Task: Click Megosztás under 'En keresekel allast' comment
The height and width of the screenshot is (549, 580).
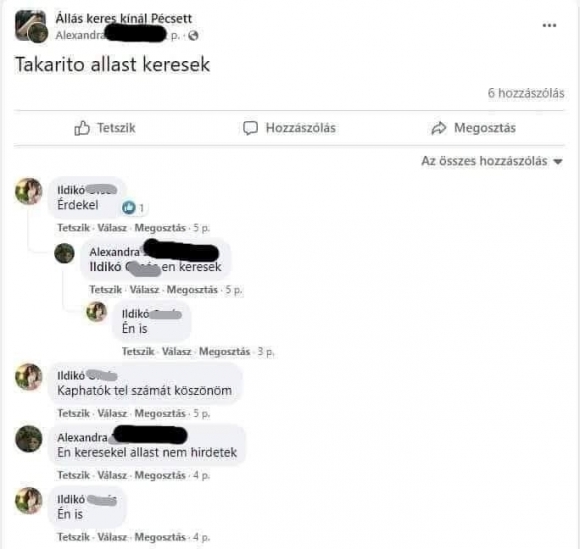Action: [x=160, y=475]
